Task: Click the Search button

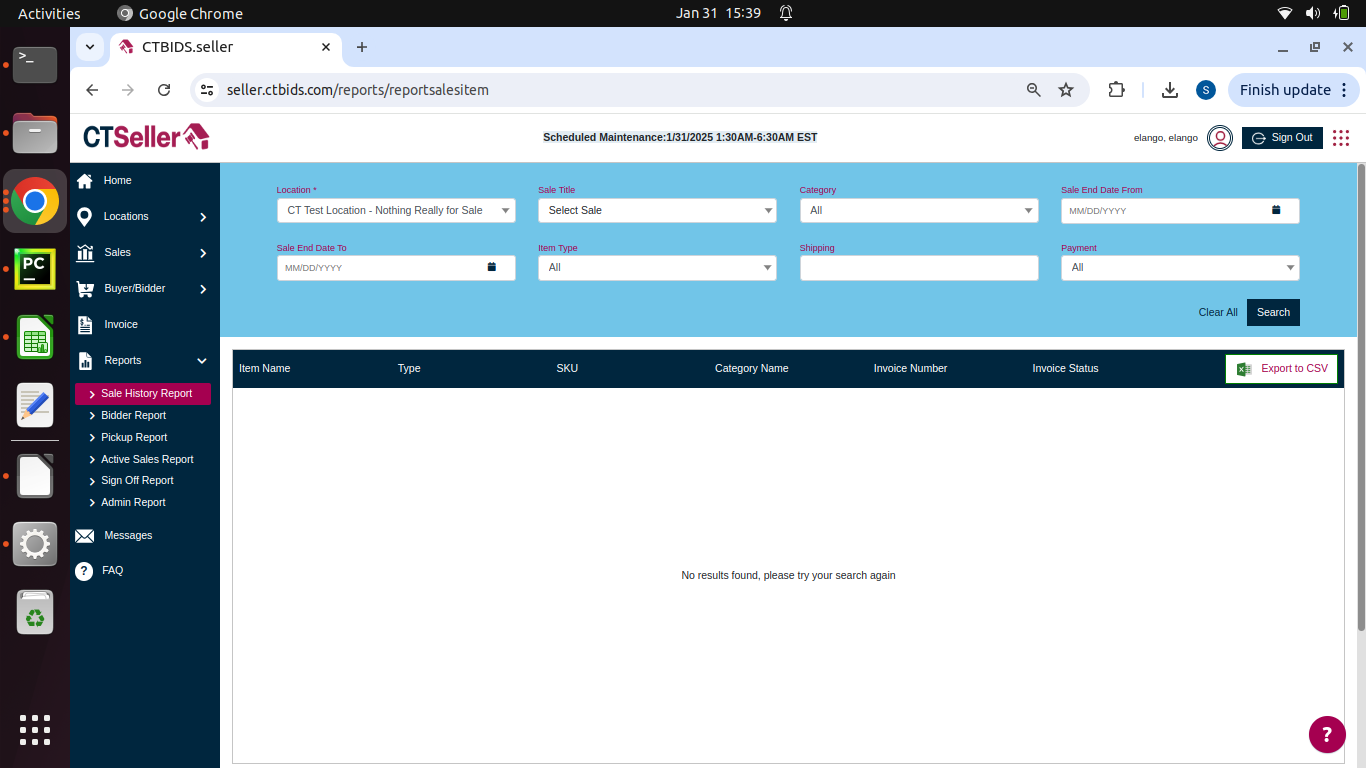Action: tap(1272, 312)
